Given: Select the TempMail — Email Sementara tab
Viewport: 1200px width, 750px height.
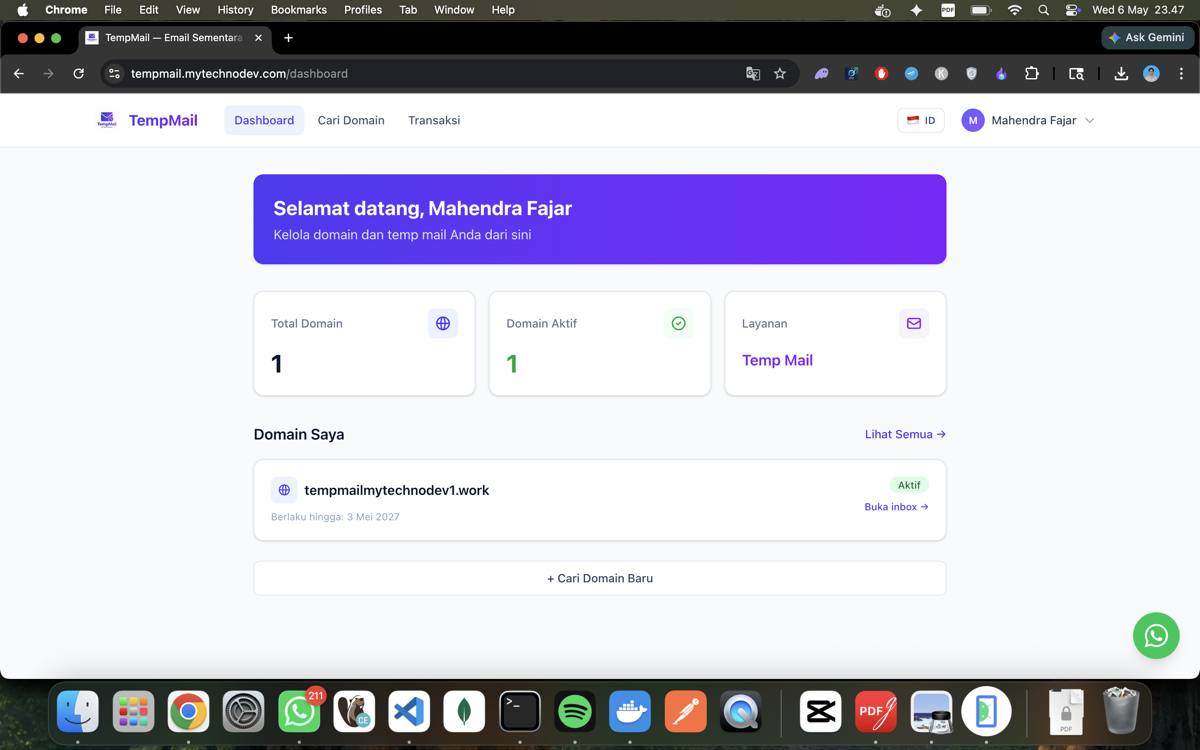Looking at the screenshot, I should click(172, 38).
